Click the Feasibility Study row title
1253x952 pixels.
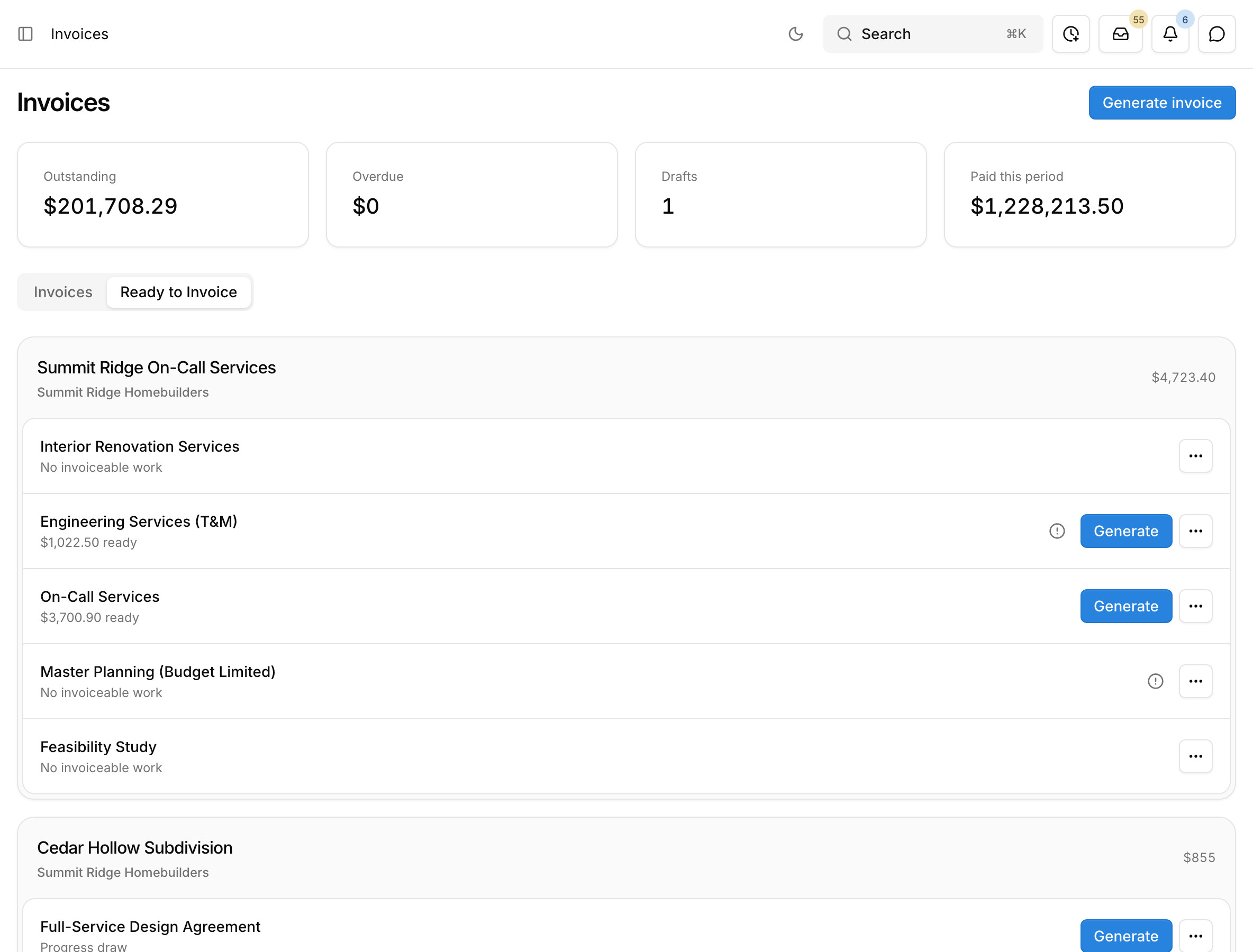(x=98, y=747)
